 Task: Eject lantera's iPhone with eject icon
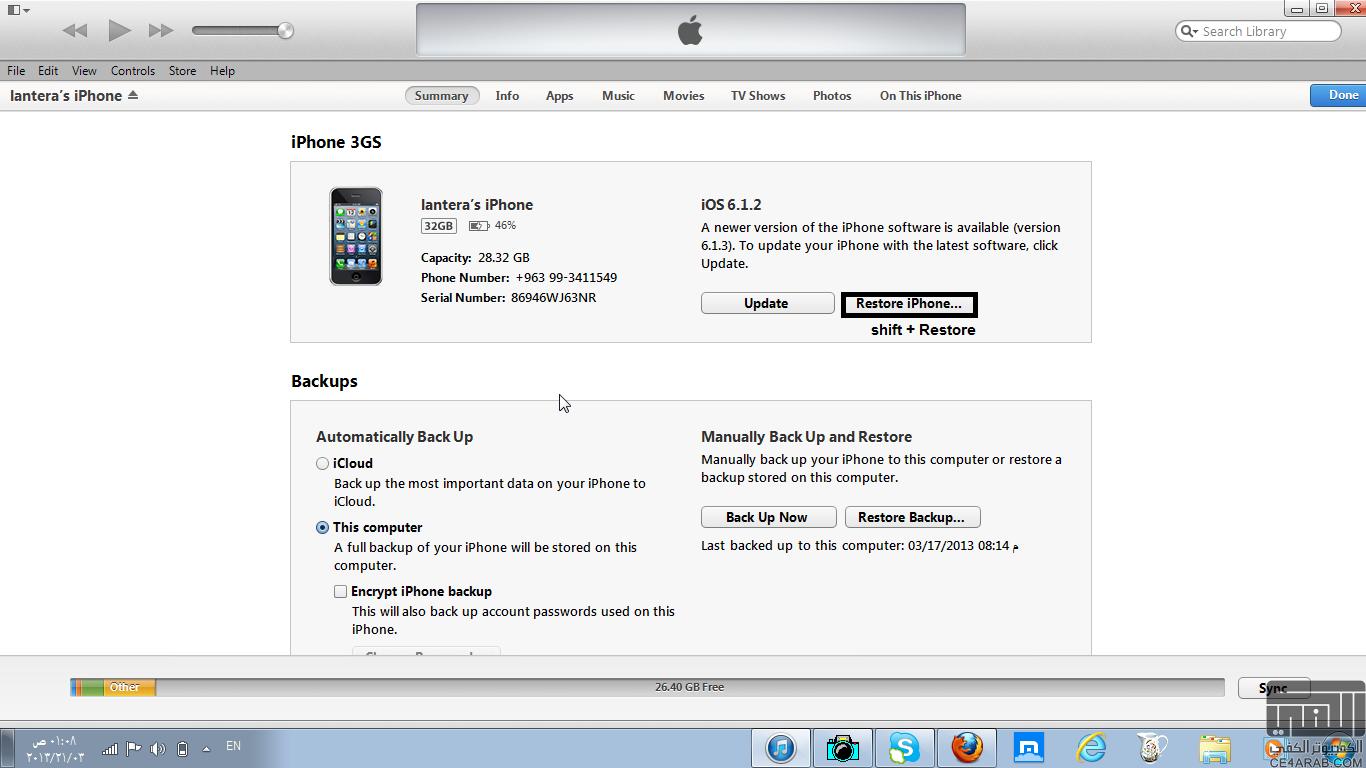pyautogui.click(x=133, y=95)
